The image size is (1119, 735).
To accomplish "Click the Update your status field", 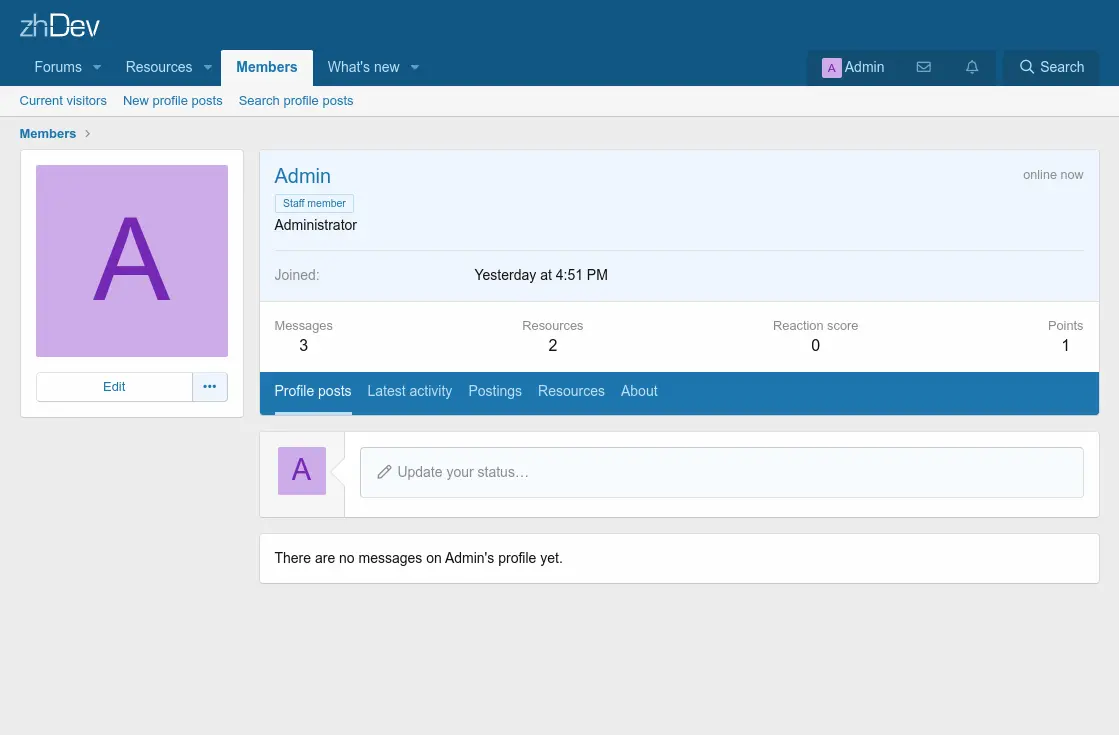I will tap(721, 472).
